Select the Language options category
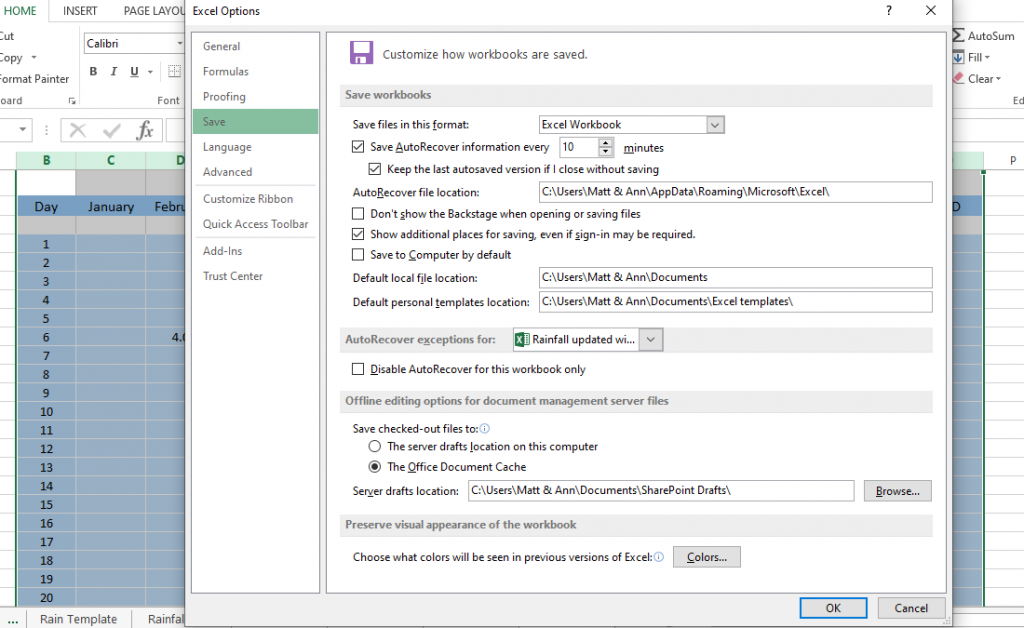1024x628 pixels. 255,147
